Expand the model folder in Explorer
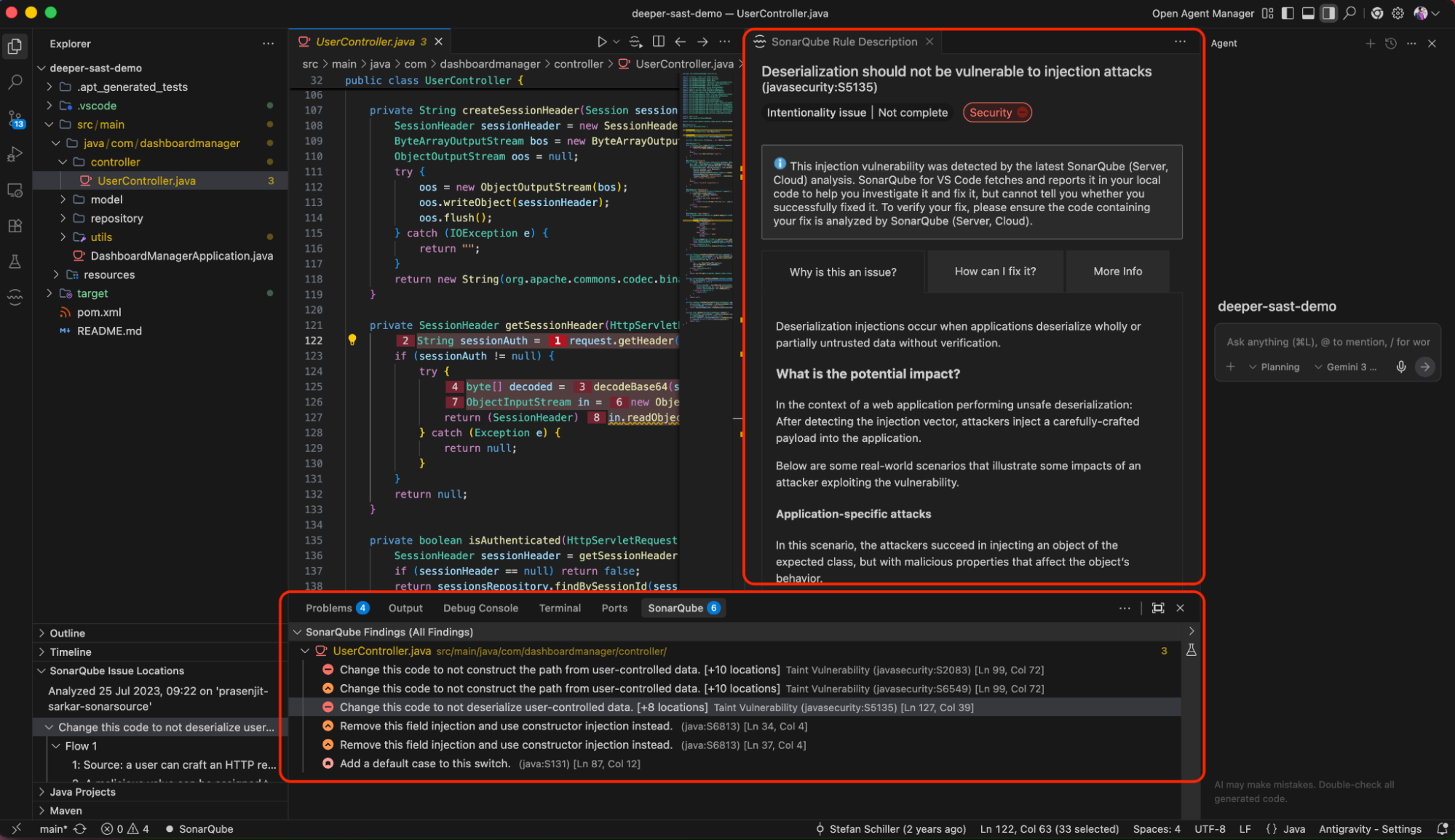 [x=106, y=199]
